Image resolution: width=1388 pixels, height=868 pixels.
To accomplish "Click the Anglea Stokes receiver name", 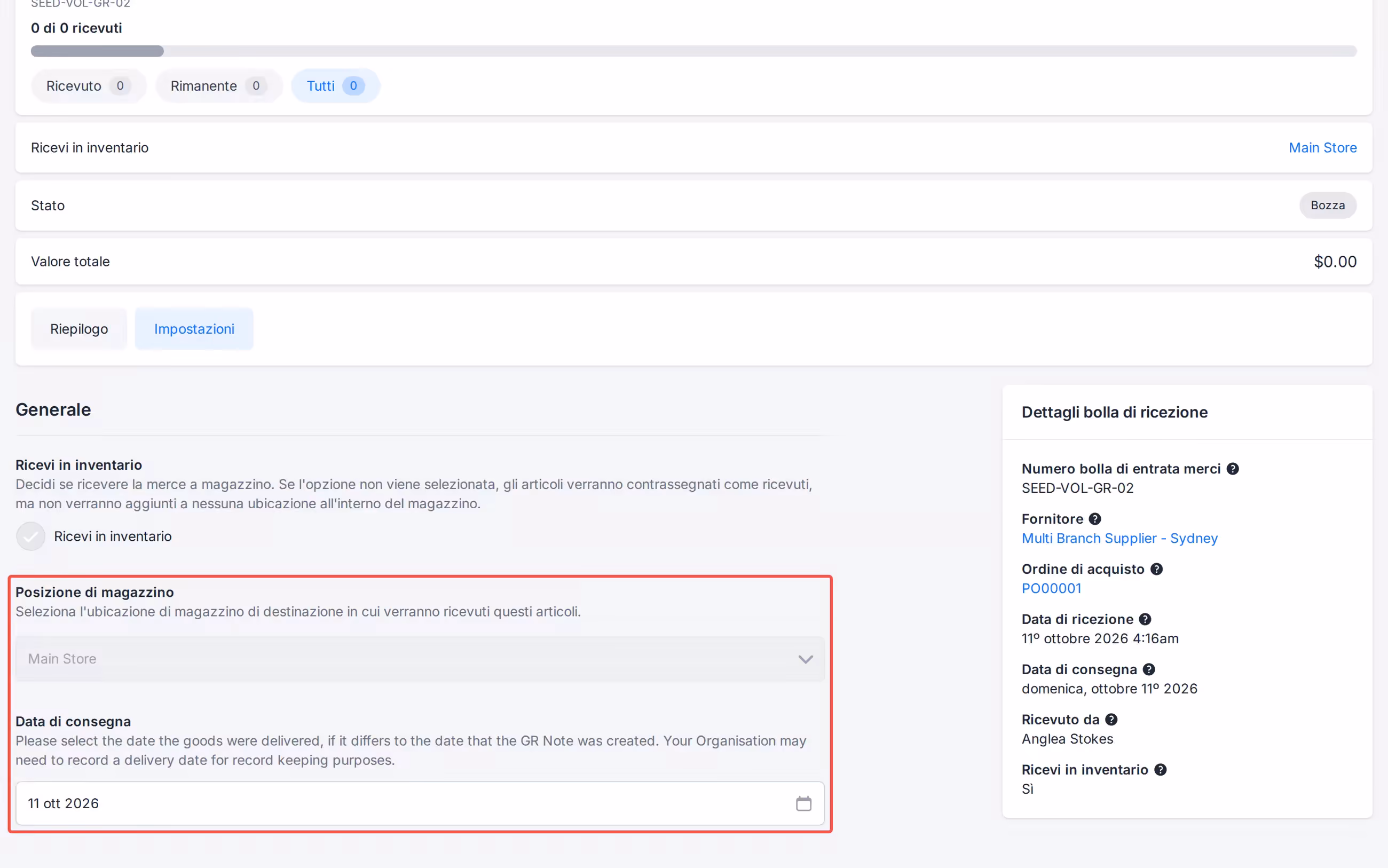I will (x=1067, y=739).
